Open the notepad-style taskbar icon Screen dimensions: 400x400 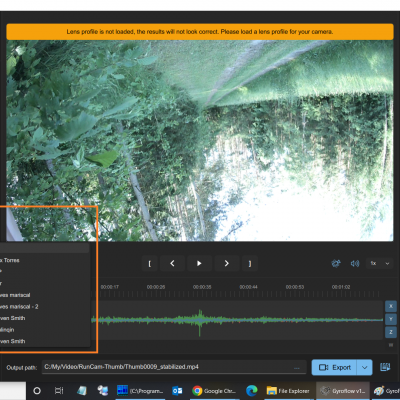coord(81,391)
